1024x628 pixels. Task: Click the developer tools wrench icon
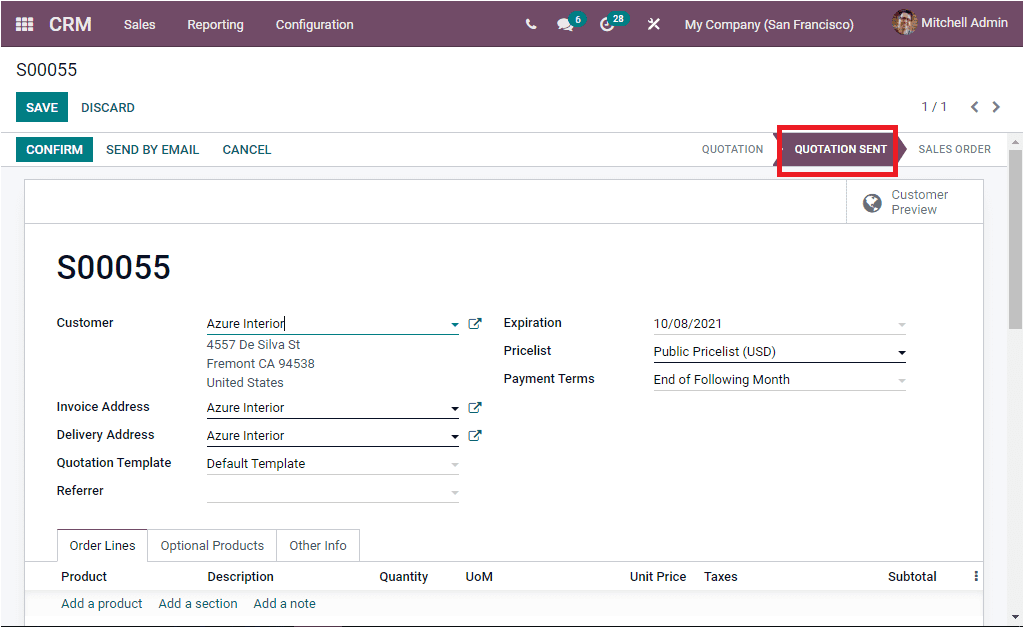tap(654, 23)
